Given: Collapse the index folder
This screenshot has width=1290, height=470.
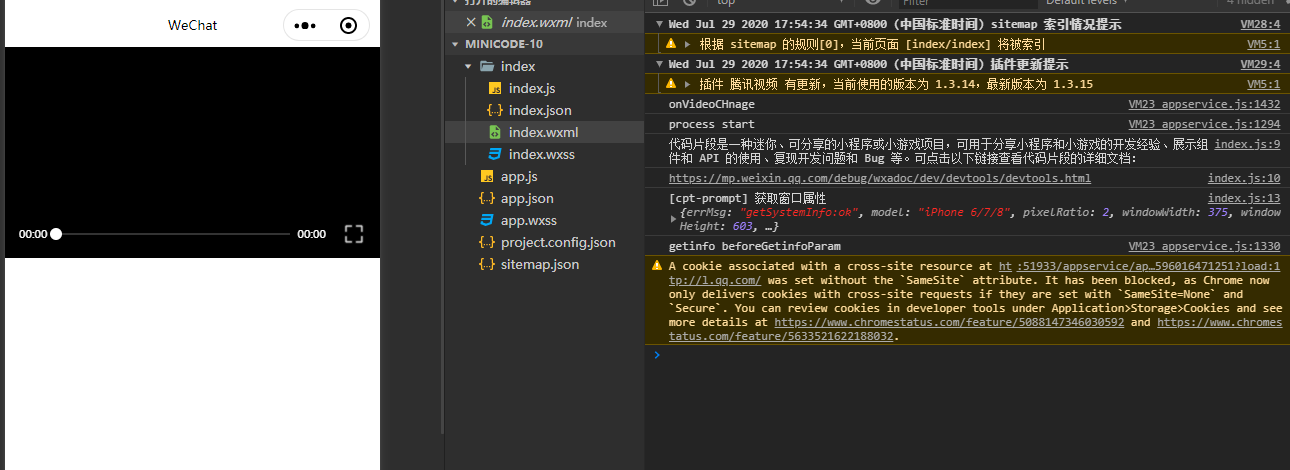Looking at the screenshot, I should pos(468,66).
